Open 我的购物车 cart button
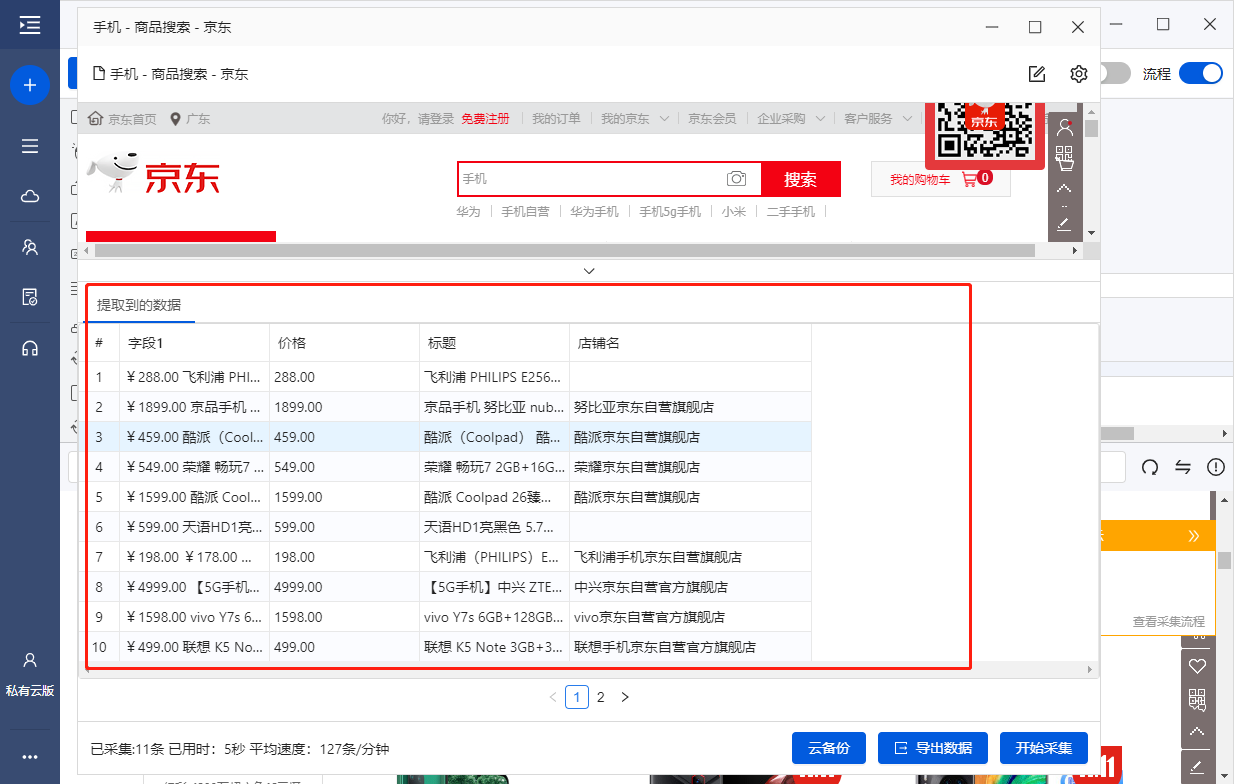Screen dimensions: 1234x784 point(940,179)
